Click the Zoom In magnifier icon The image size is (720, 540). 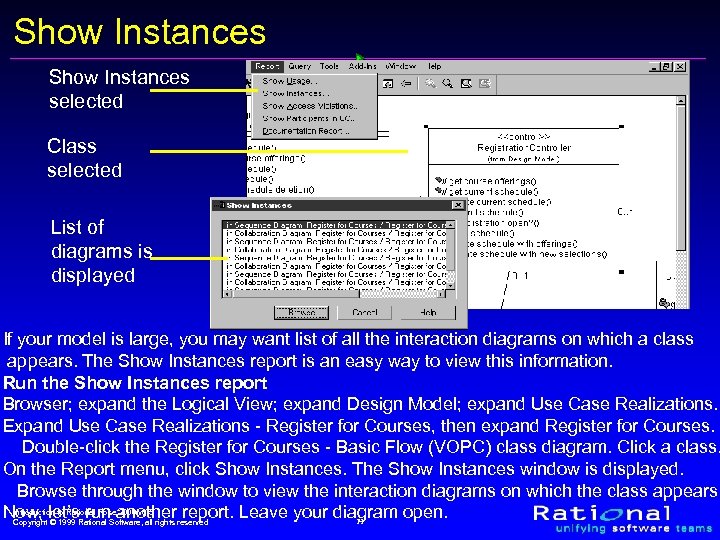(x=430, y=84)
